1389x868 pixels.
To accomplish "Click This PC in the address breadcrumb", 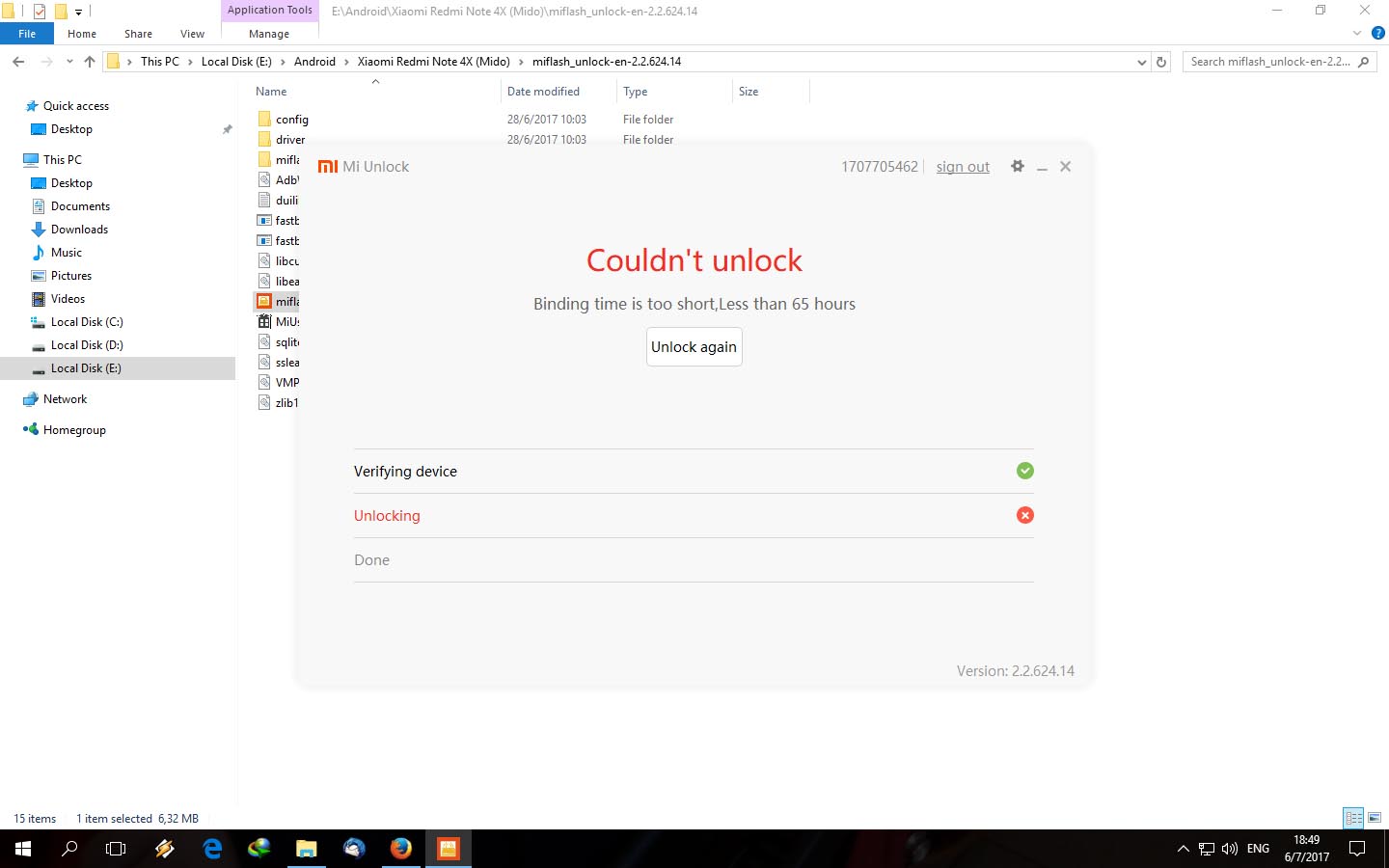I will pyautogui.click(x=160, y=62).
